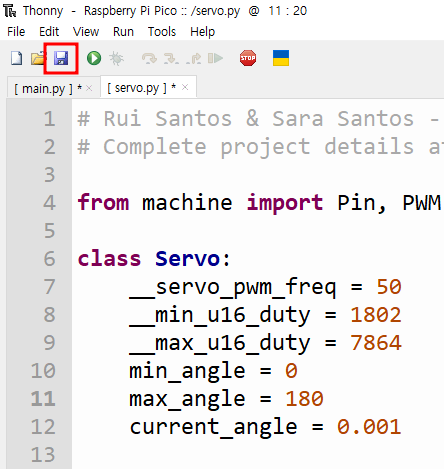Viewport: 444px width, 469px height.
Task: Open the Tools menu
Action: click(162, 32)
